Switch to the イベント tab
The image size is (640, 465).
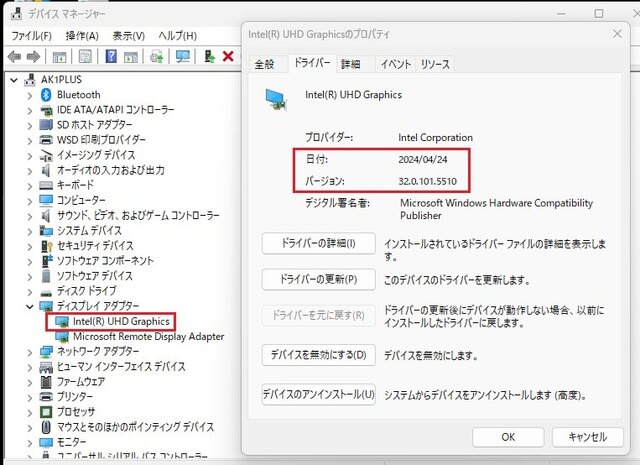tap(396, 64)
